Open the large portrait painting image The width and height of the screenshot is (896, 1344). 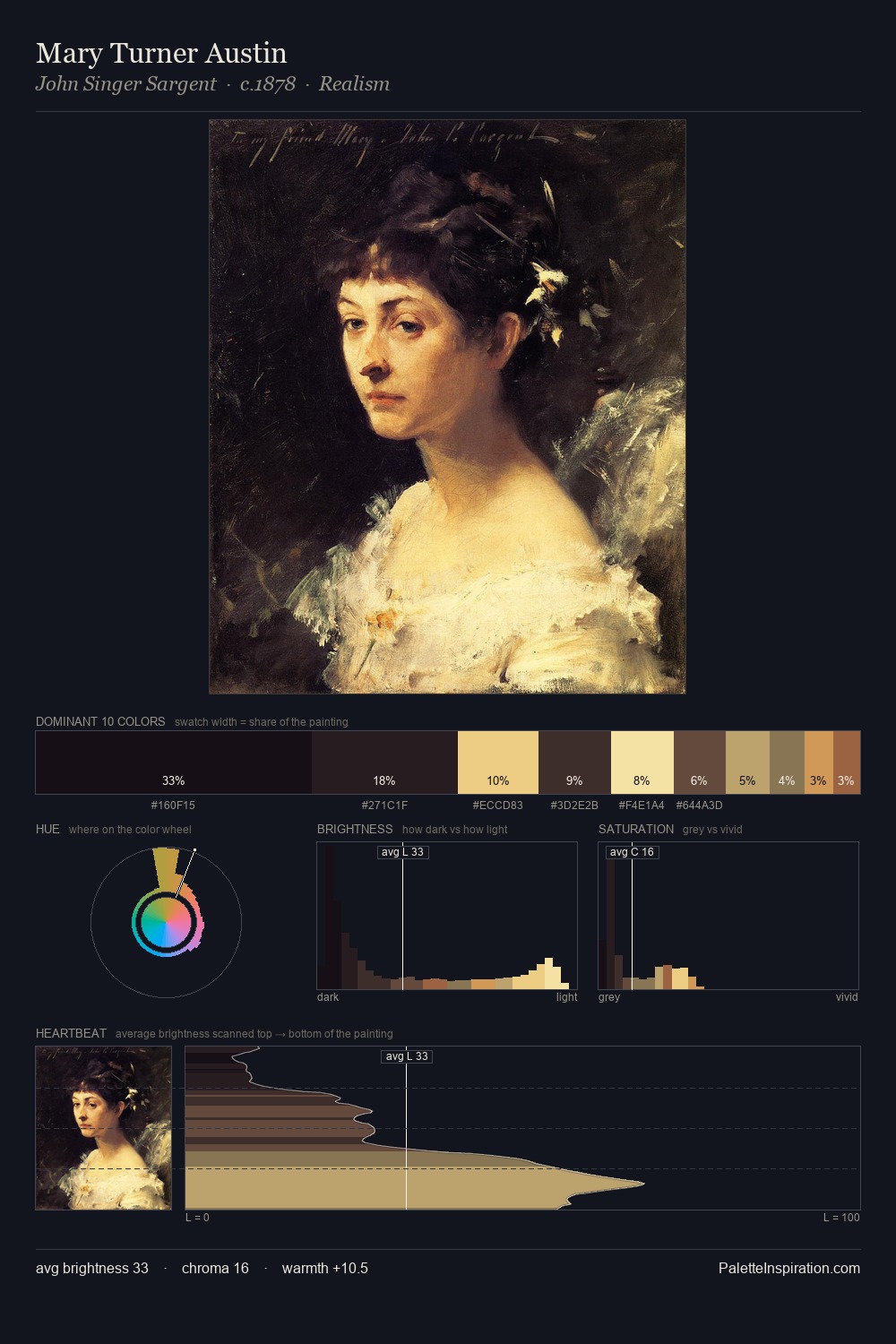pyautogui.click(x=447, y=407)
